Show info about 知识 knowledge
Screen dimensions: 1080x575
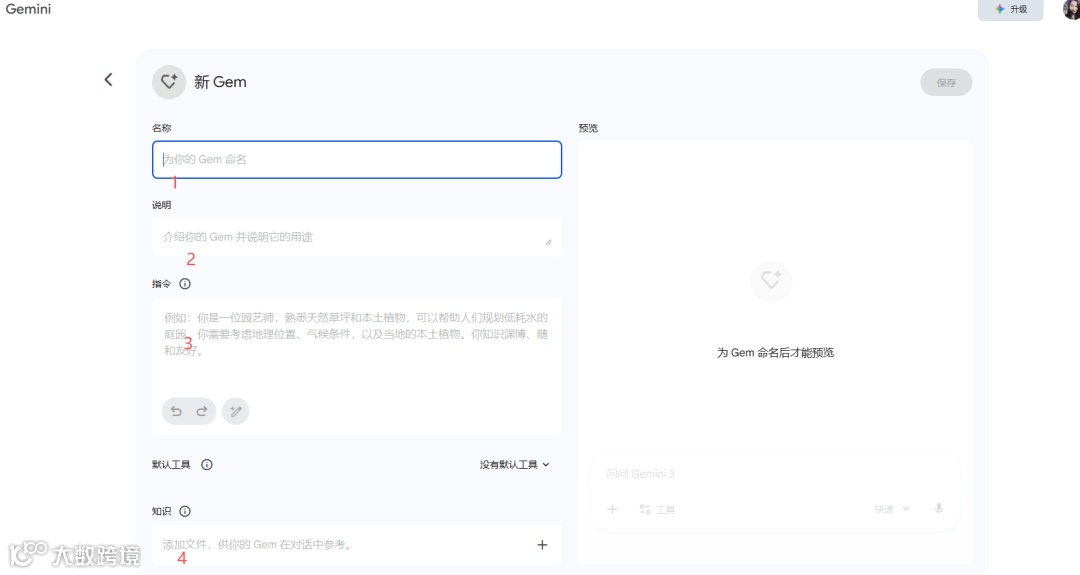(x=185, y=511)
